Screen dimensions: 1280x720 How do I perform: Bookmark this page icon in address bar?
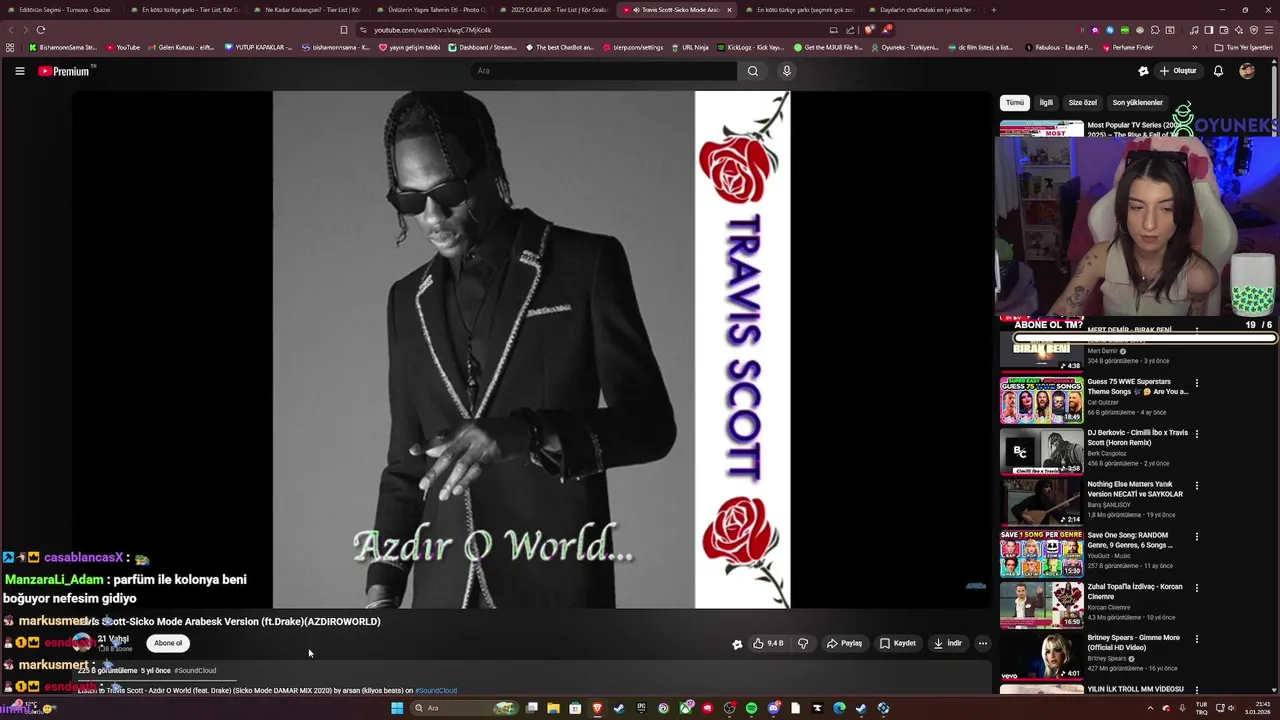coord(344,30)
